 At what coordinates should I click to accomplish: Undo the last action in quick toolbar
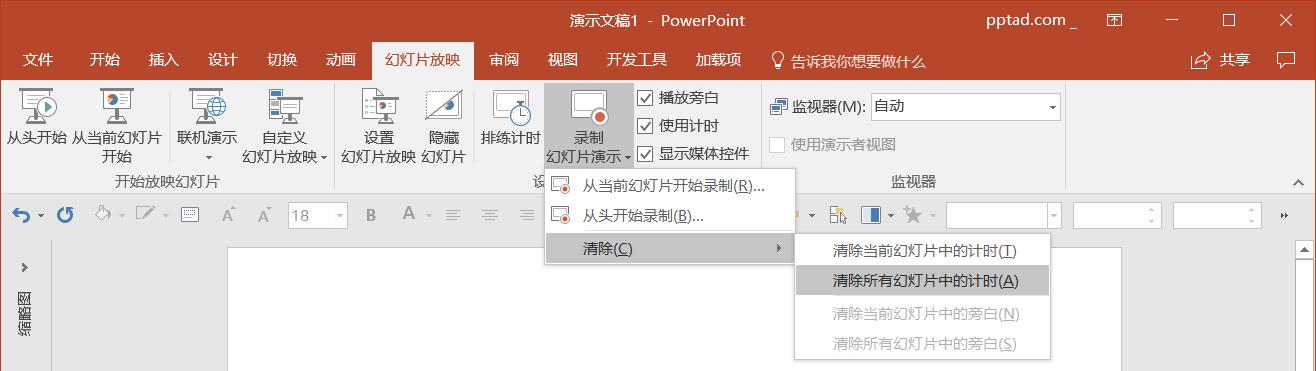point(21,215)
